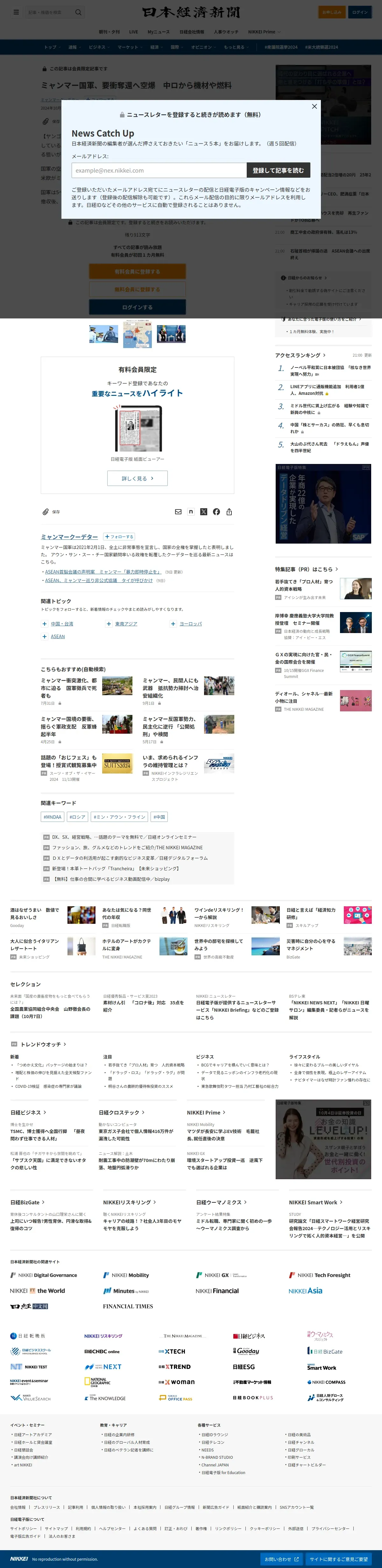Open the NIKKEI TEST logo

point(29,1366)
